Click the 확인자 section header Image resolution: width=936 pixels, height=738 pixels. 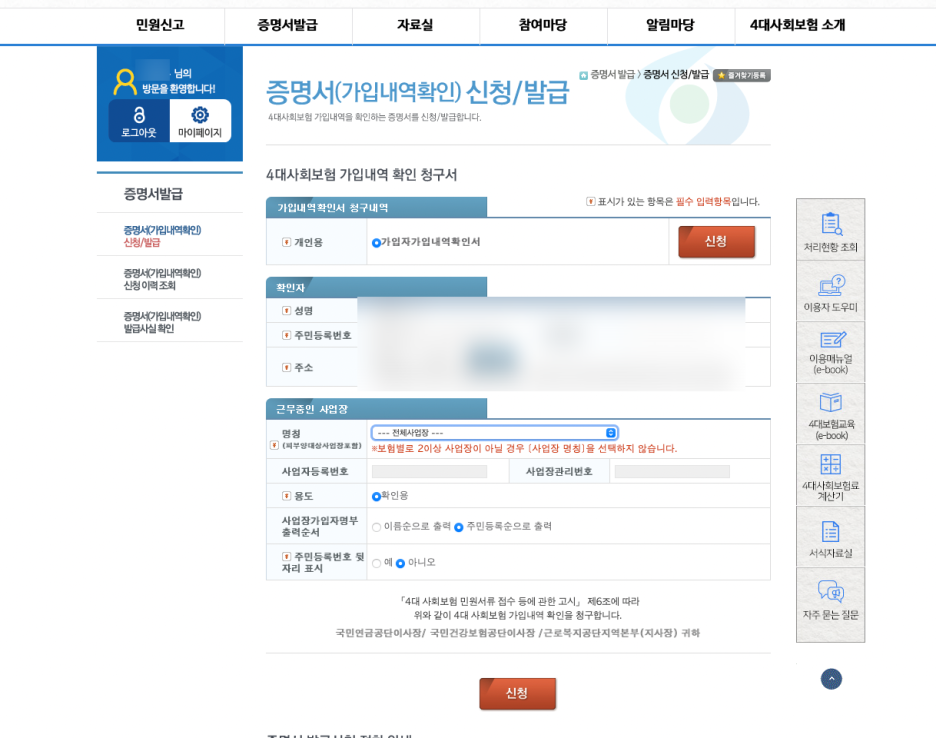tap(376, 287)
